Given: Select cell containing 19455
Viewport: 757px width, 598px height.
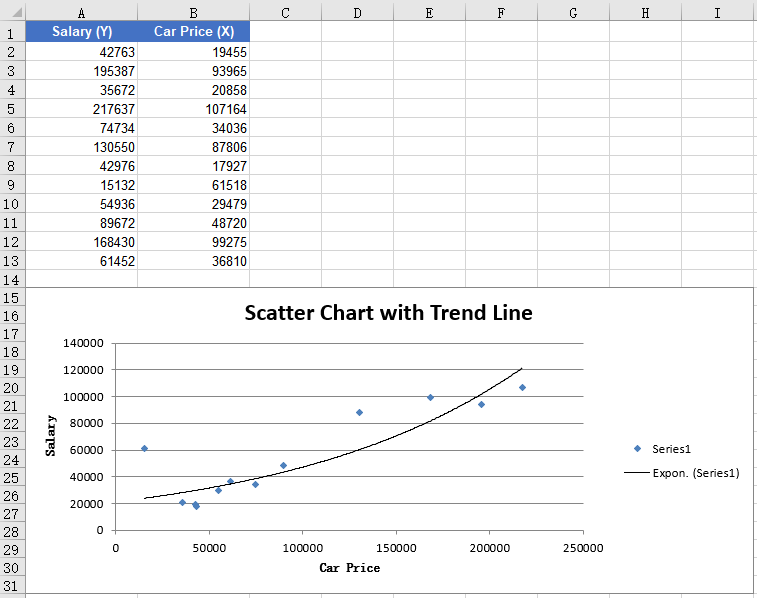Looking at the screenshot, I should pyautogui.click(x=194, y=52).
